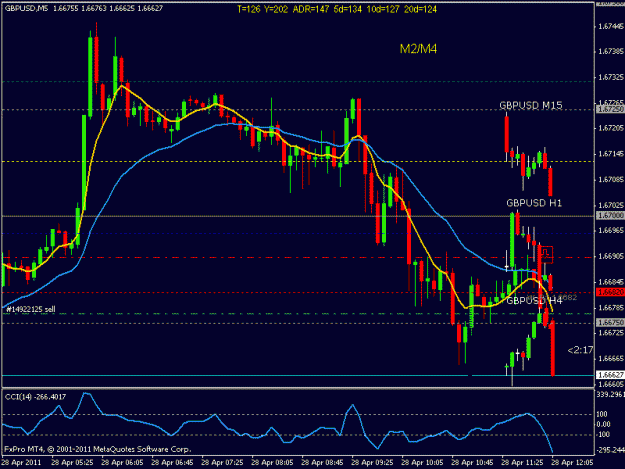Click the GBPUSD H1 mini-chart label

tap(534, 203)
